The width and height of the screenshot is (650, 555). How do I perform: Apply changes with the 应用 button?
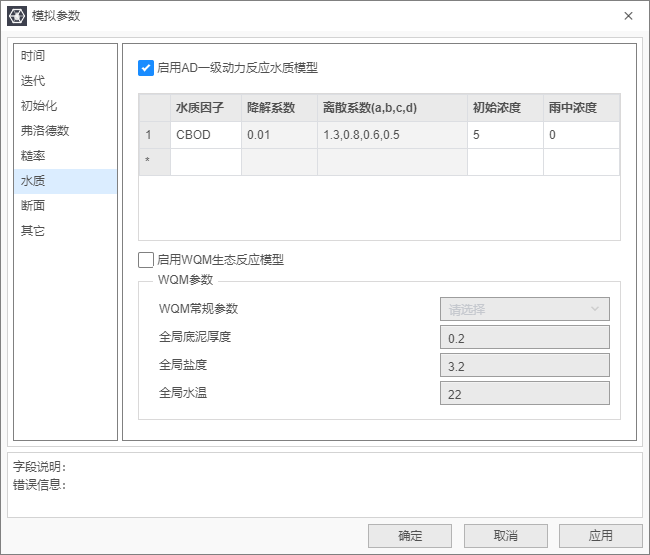[600, 536]
